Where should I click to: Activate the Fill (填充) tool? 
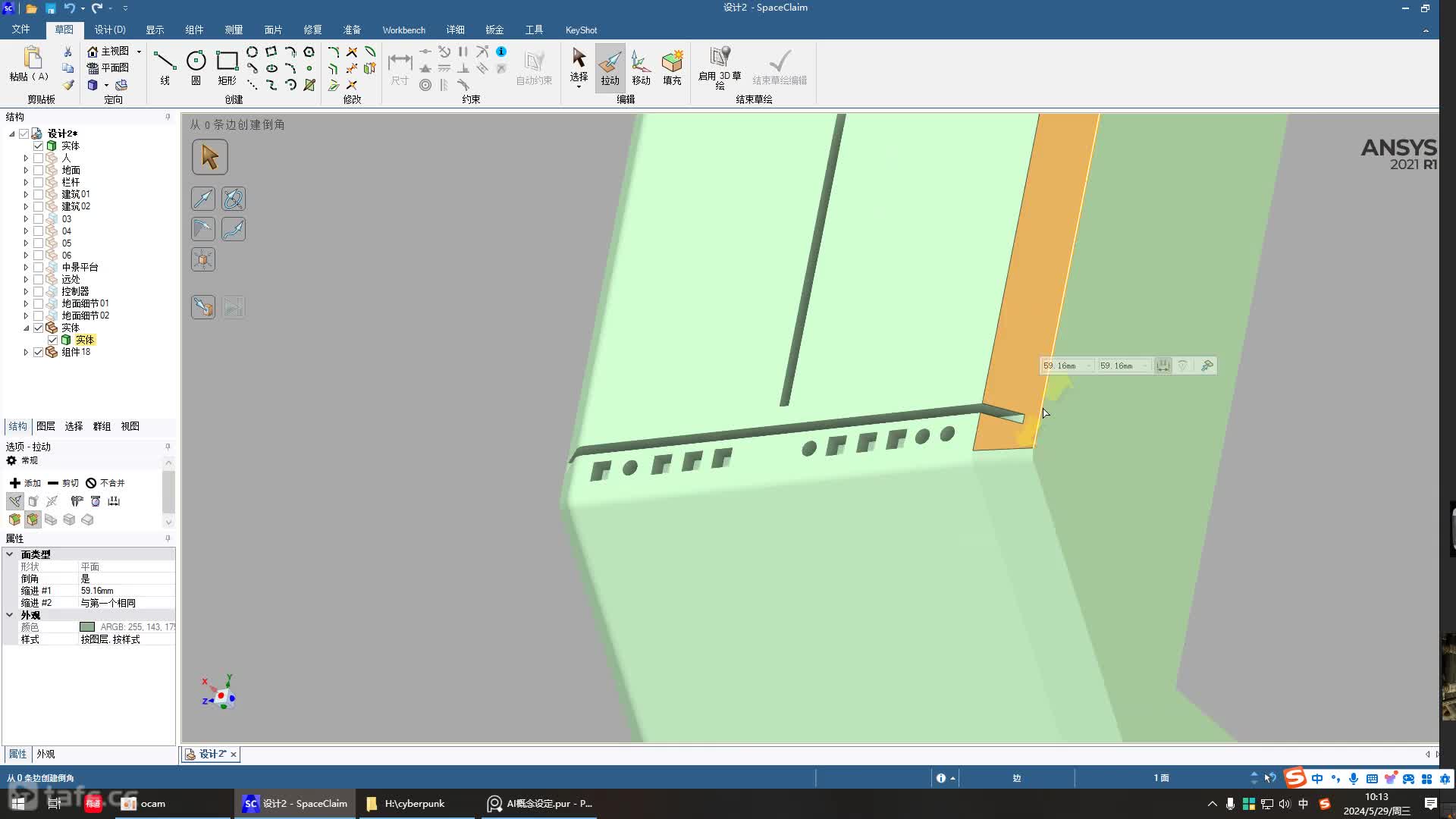pyautogui.click(x=672, y=67)
